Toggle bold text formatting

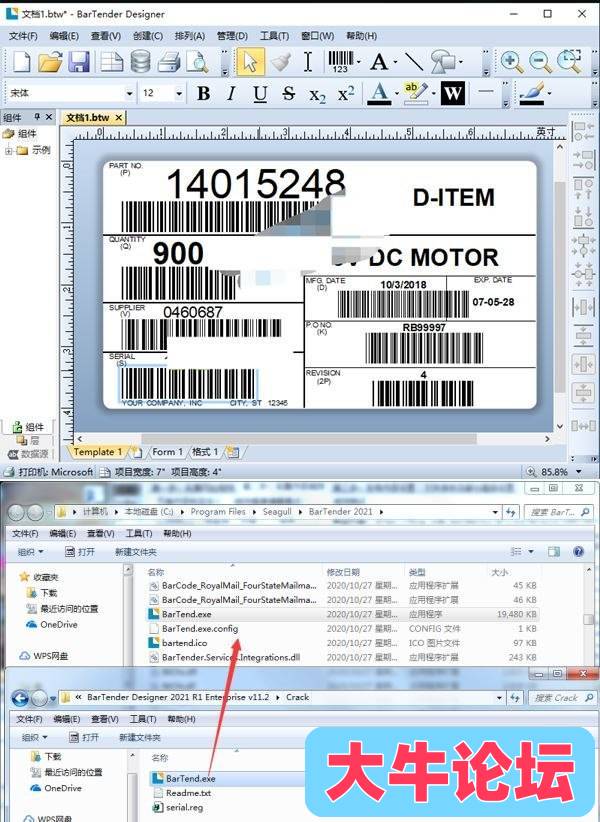pos(203,93)
